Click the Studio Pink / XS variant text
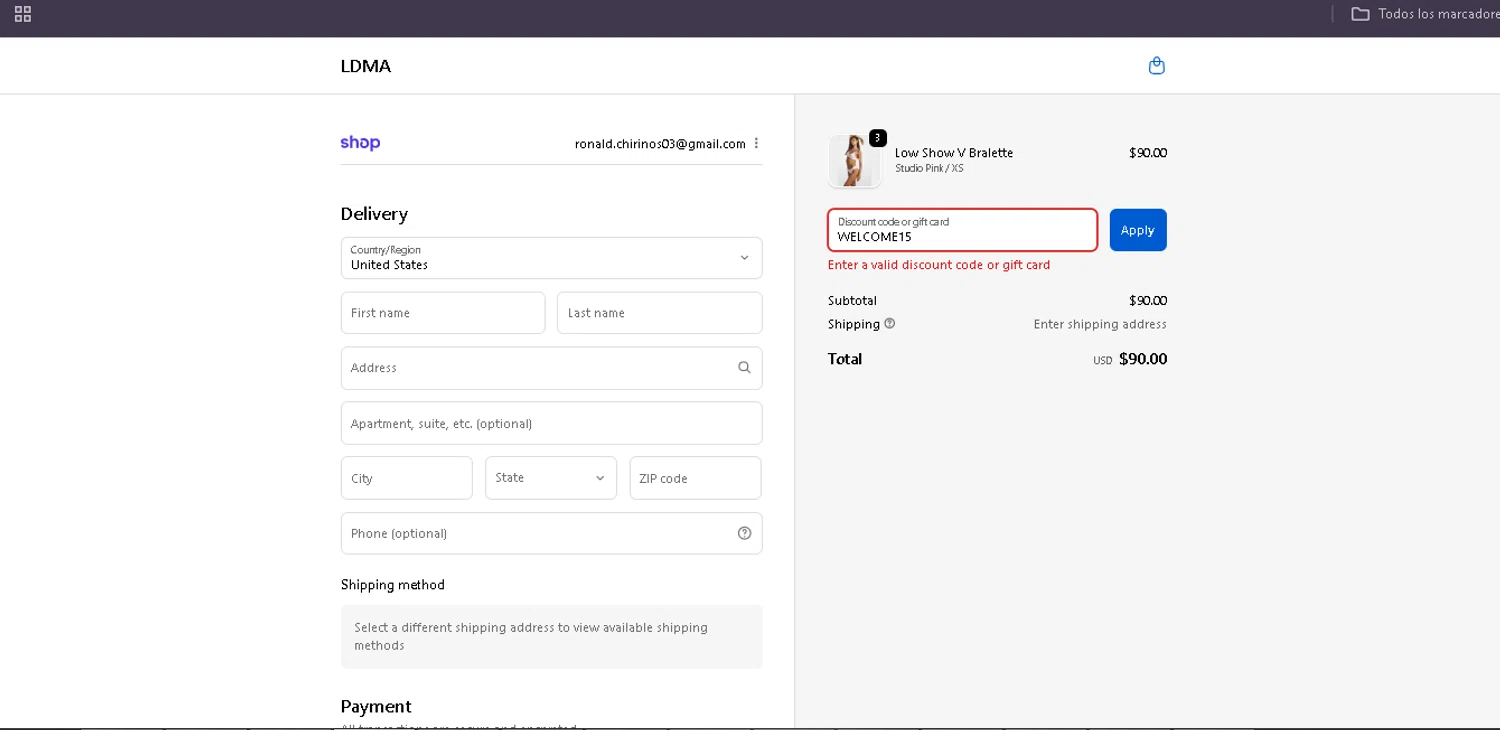 pos(929,169)
